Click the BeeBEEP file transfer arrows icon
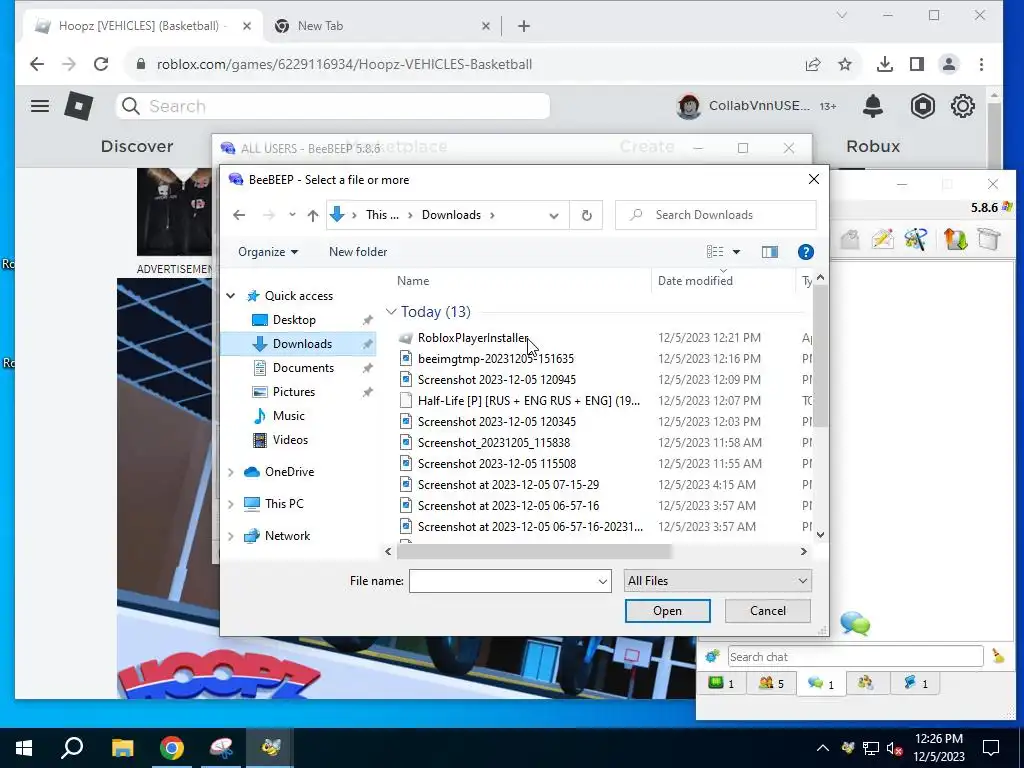 click(x=955, y=240)
